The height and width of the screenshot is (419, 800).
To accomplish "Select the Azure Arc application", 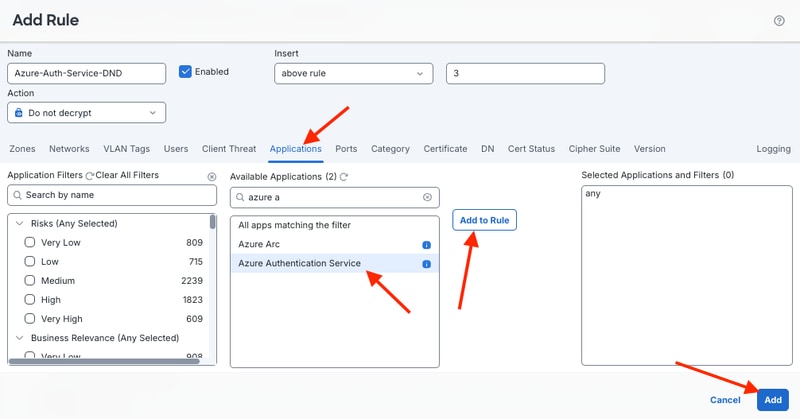I will 335,244.
